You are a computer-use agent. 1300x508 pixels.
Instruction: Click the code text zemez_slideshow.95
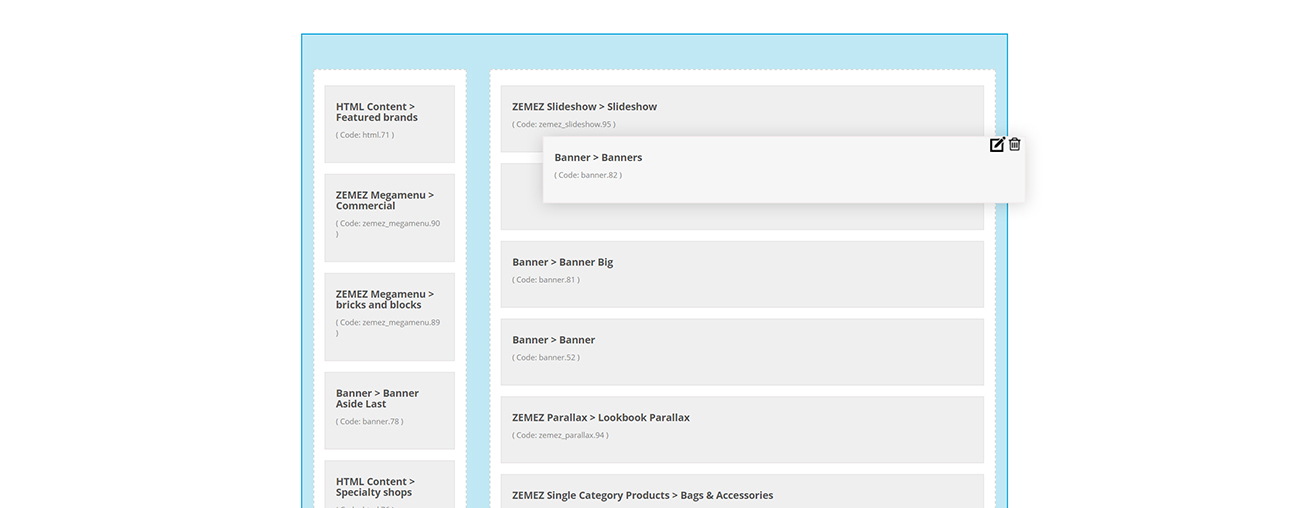tap(564, 124)
